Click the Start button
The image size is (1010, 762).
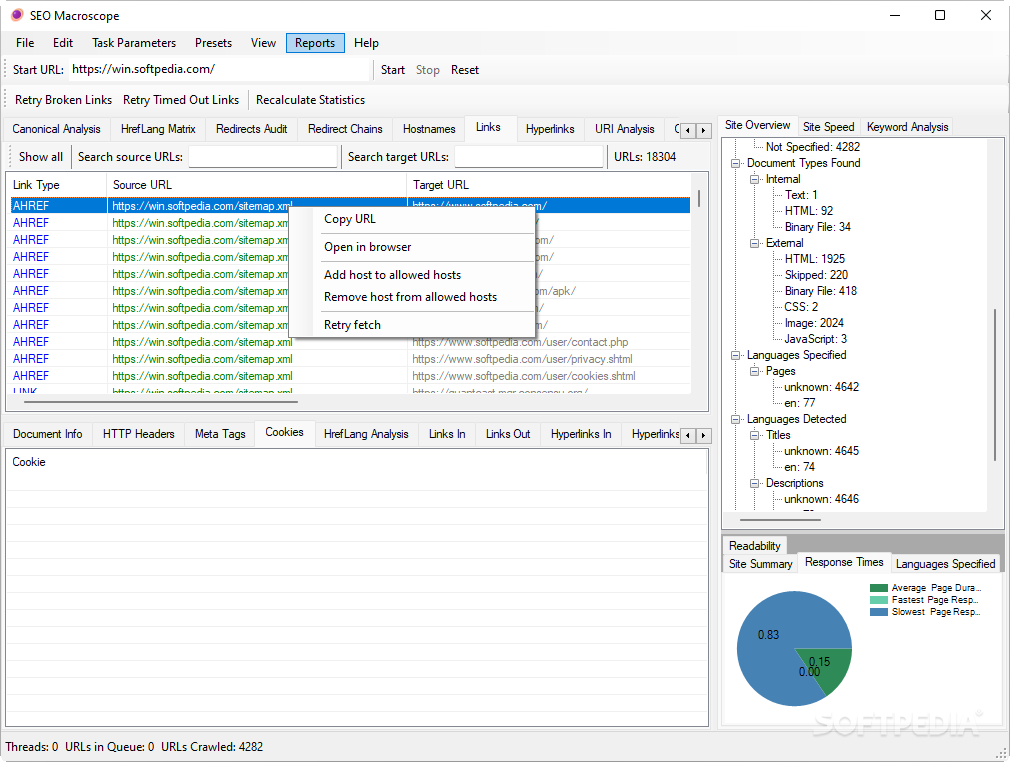pos(392,70)
